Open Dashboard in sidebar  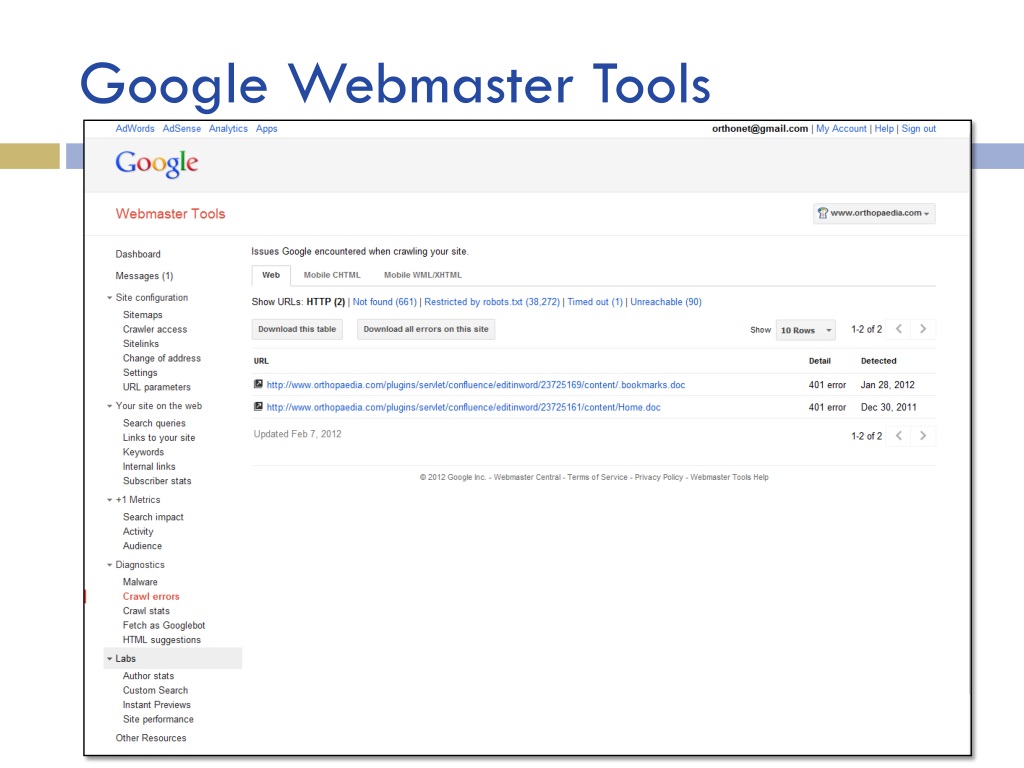[138, 254]
